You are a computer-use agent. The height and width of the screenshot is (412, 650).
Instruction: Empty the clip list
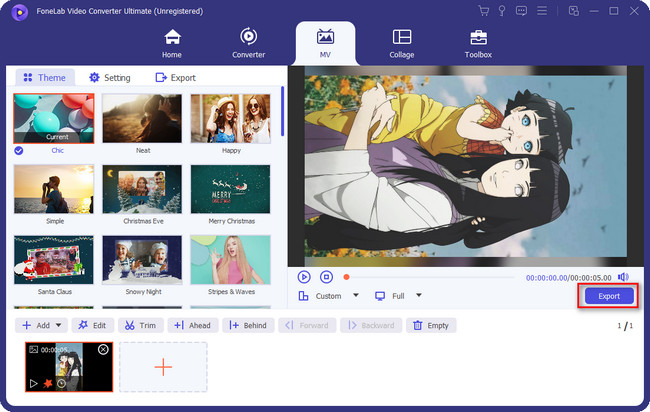[x=431, y=325]
